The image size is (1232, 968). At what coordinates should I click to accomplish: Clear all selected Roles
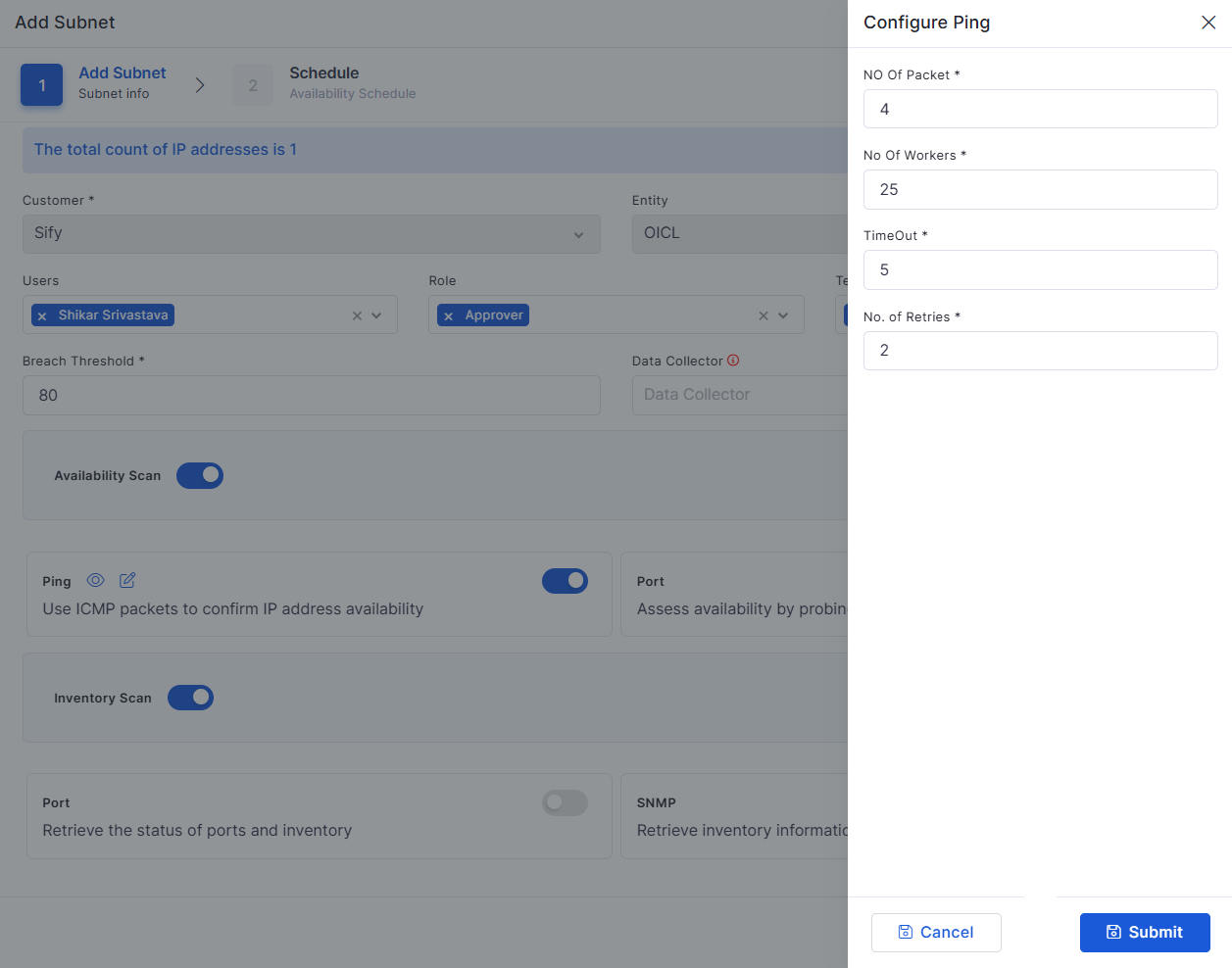point(764,315)
